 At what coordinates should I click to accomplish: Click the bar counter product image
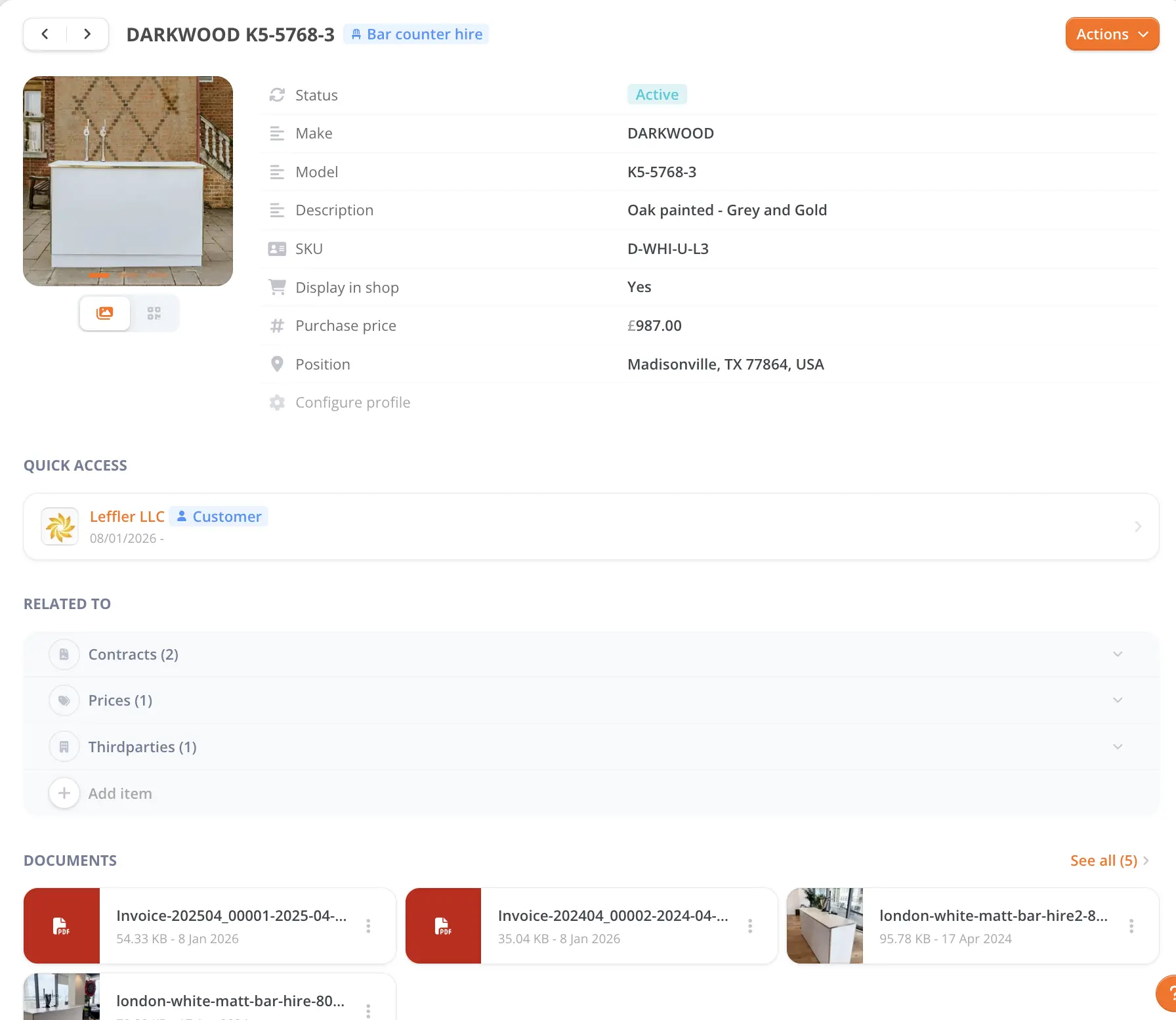128,181
